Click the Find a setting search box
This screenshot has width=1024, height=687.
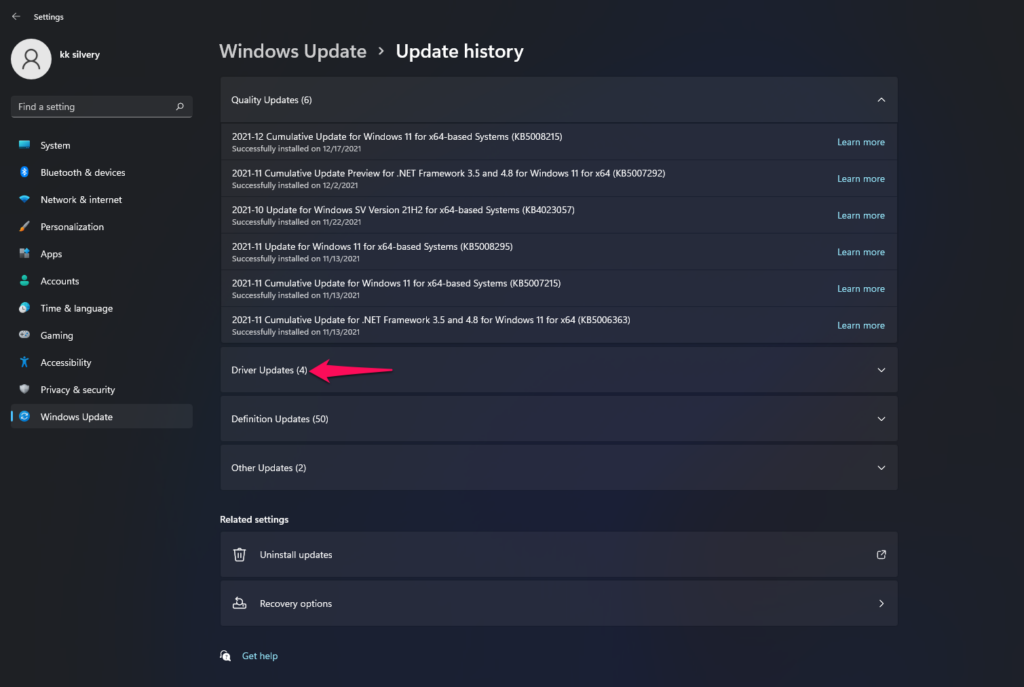point(101,106)
